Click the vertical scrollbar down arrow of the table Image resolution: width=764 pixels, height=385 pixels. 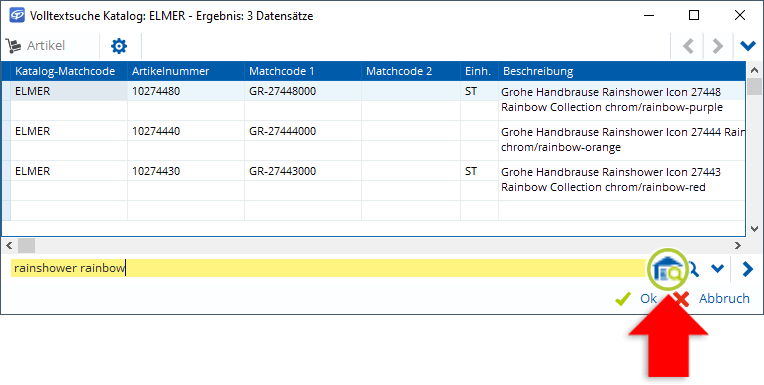(754, 229)
